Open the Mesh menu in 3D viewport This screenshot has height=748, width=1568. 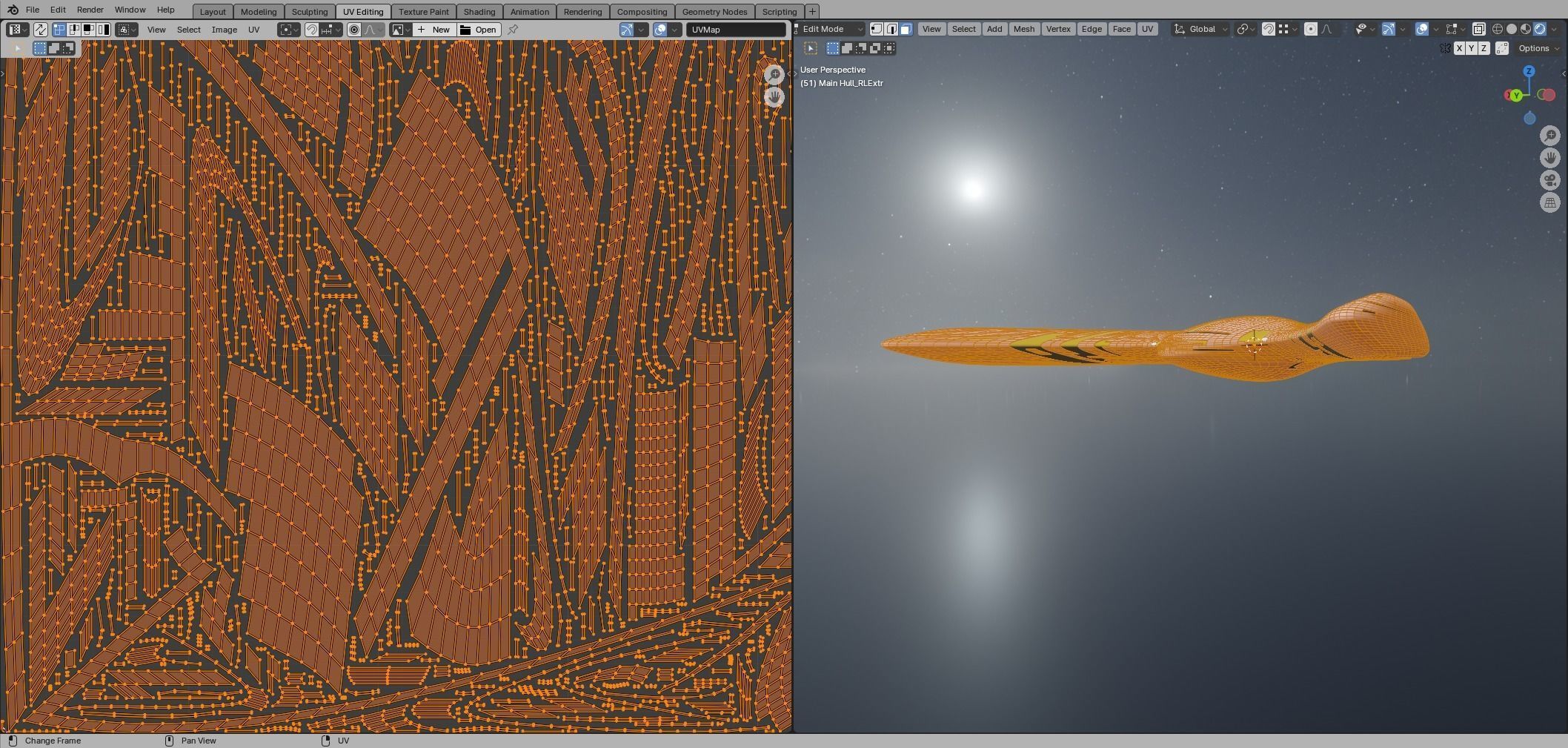1024,29
